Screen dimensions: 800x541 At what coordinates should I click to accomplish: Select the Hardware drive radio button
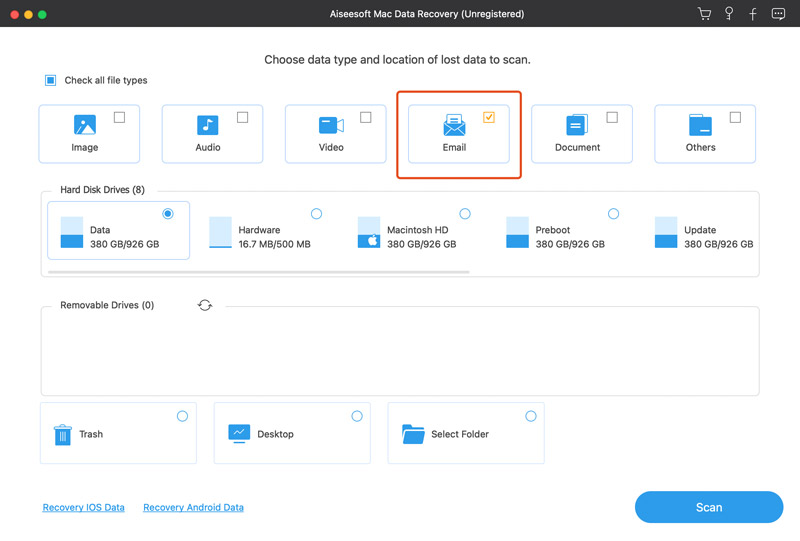[x=316, y=213]
